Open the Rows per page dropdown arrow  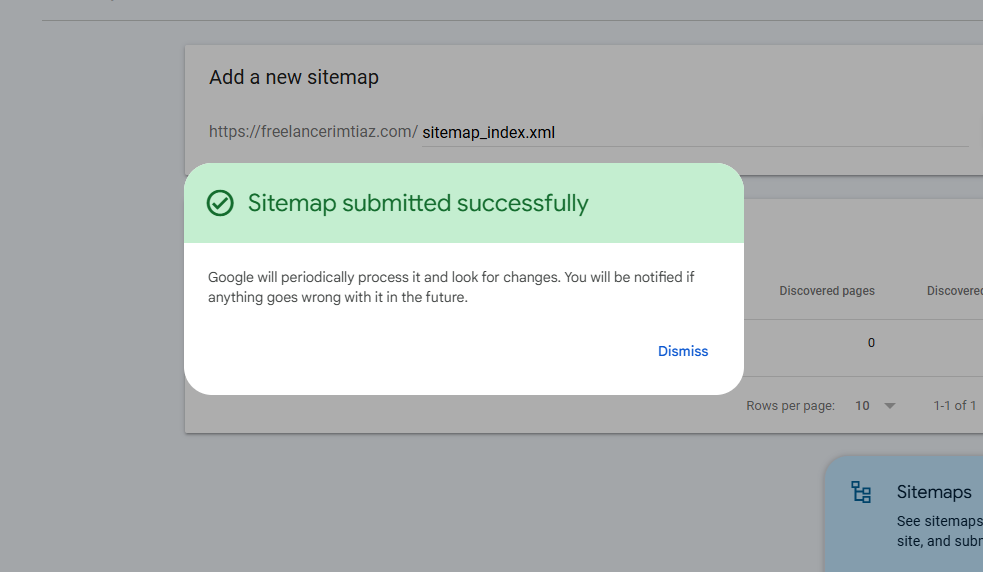coord(890,406)
